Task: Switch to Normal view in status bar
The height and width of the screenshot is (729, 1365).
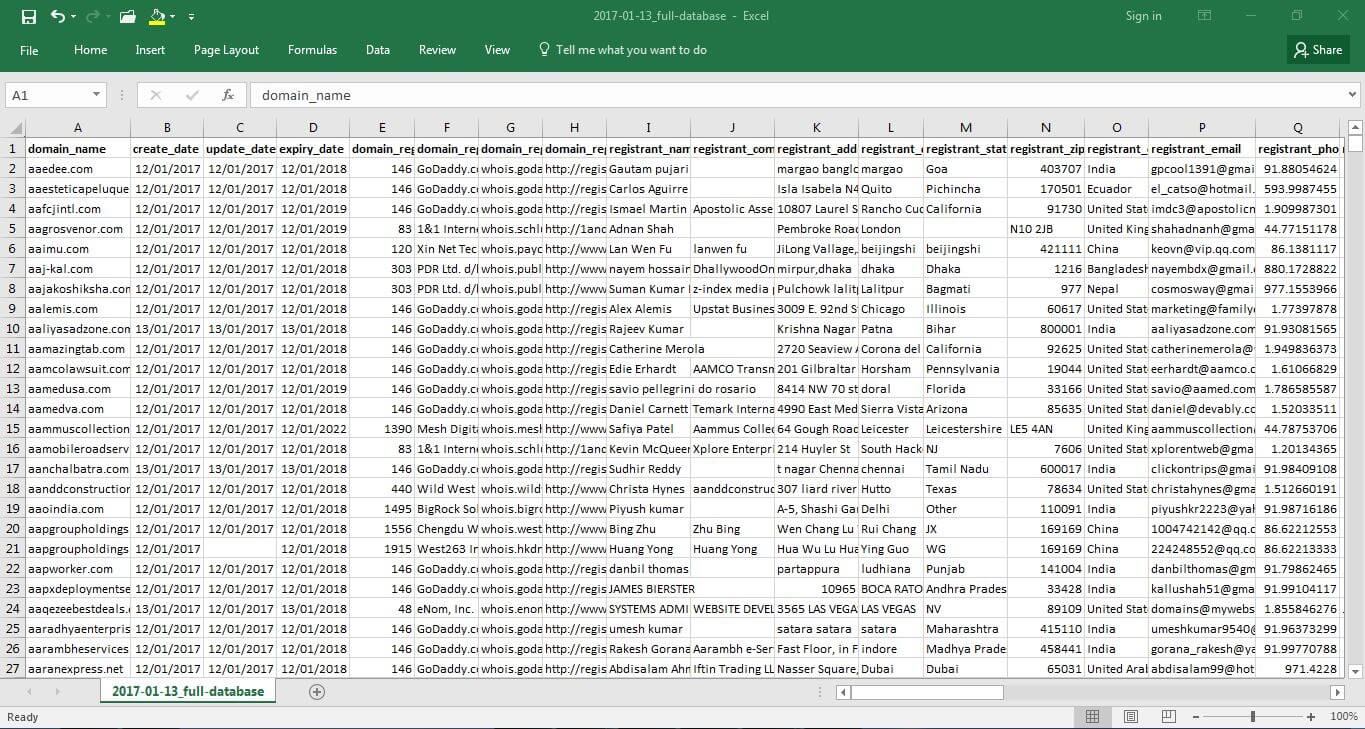Action: pos(1093,717)
